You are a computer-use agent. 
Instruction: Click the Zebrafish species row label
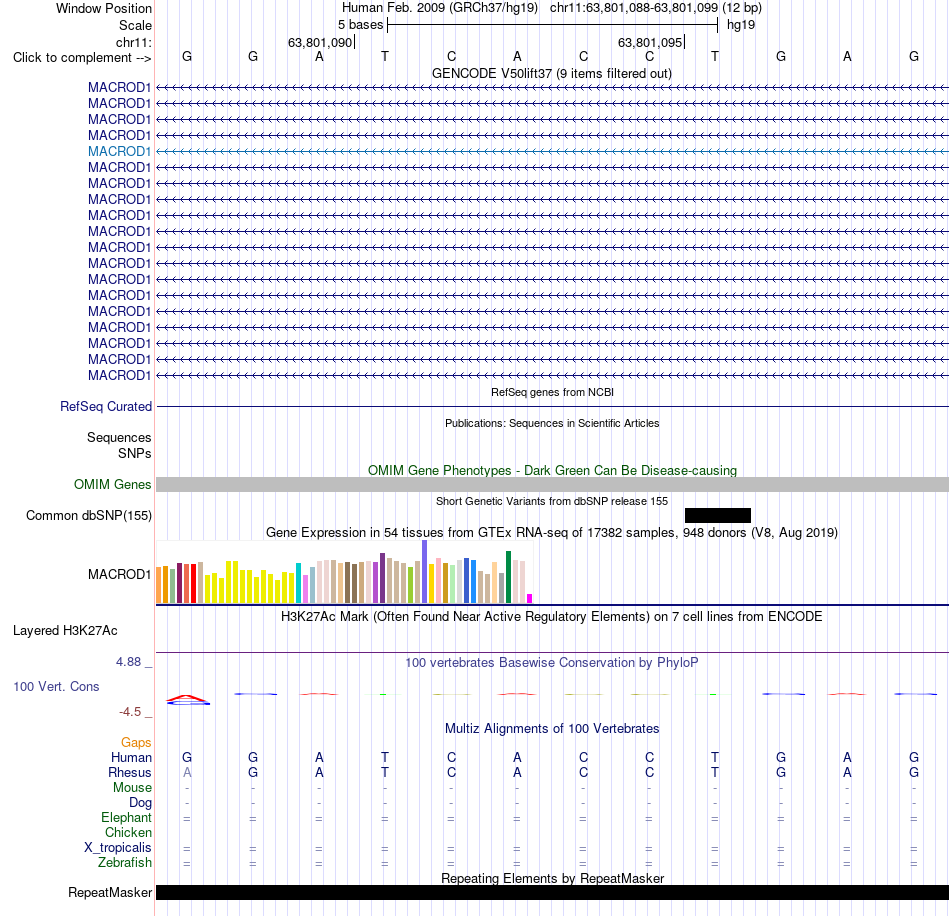click(125, 863)
